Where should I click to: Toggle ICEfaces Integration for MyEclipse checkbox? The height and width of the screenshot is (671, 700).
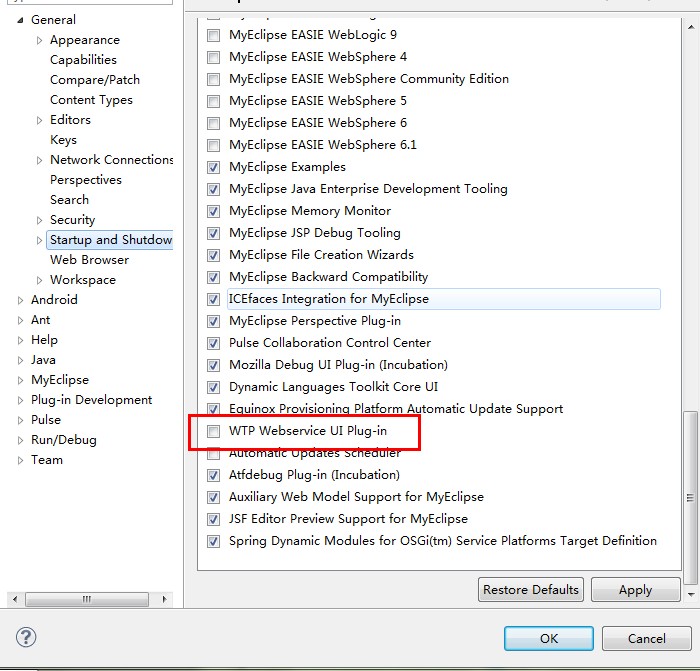coord(213,299)
